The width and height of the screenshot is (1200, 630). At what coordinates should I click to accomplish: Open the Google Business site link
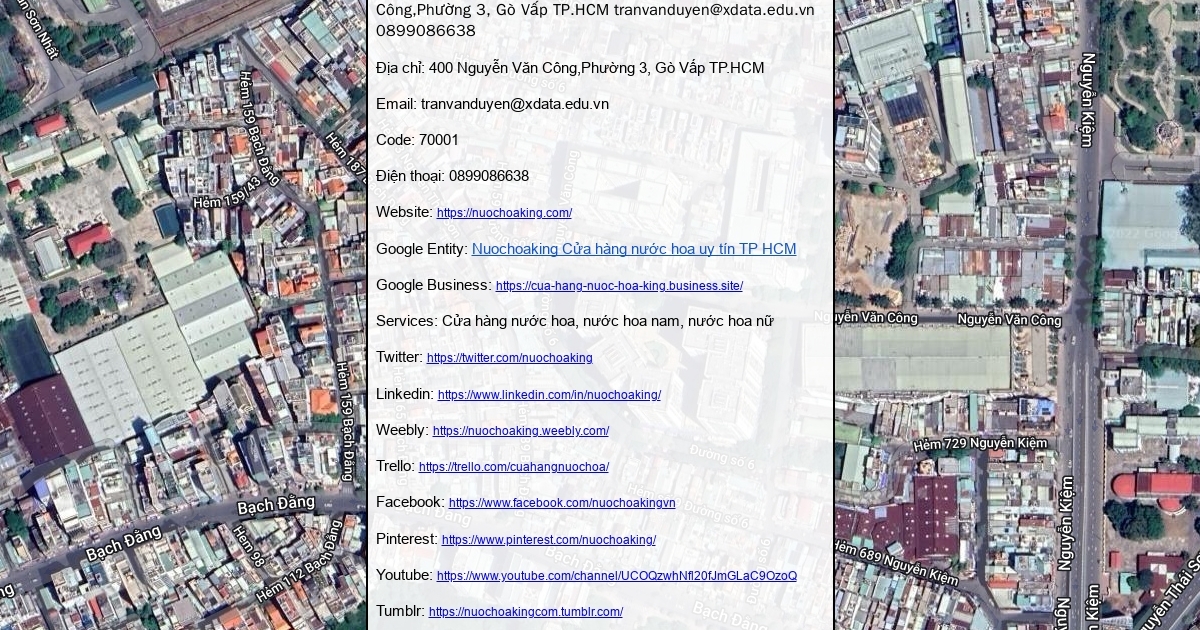(x=619, y=286)
